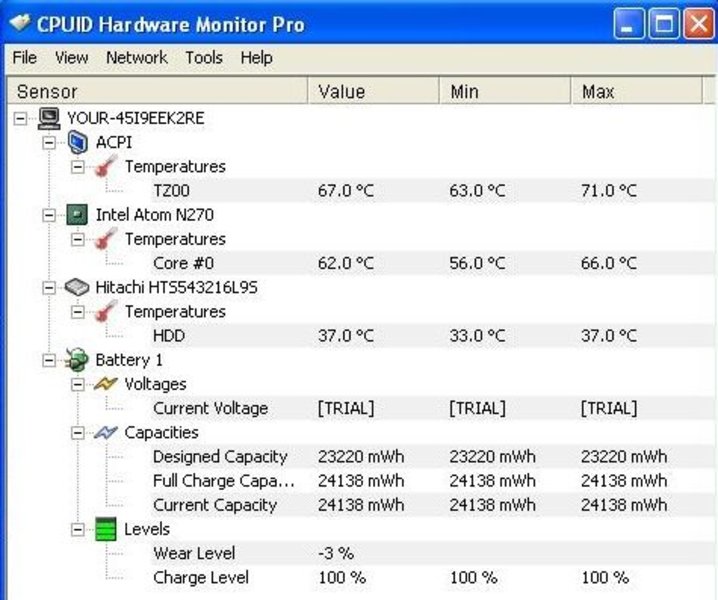
Task: Select the HDD sensor row
Action: [x=432, y=335]
